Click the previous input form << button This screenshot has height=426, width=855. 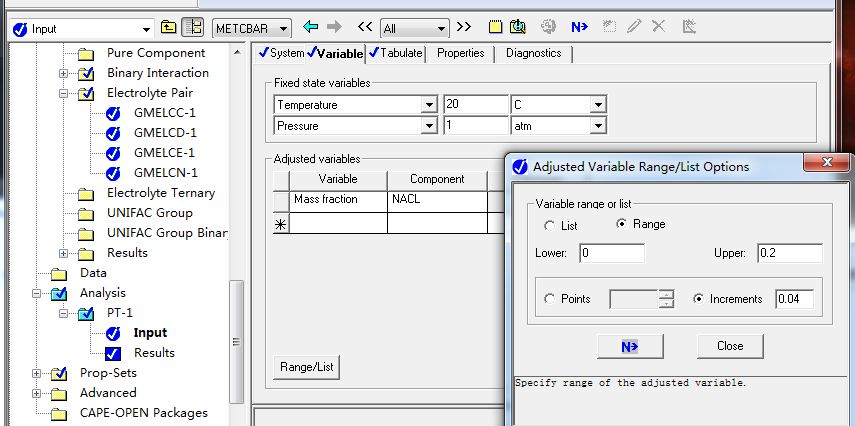click(x=364, y=28)
